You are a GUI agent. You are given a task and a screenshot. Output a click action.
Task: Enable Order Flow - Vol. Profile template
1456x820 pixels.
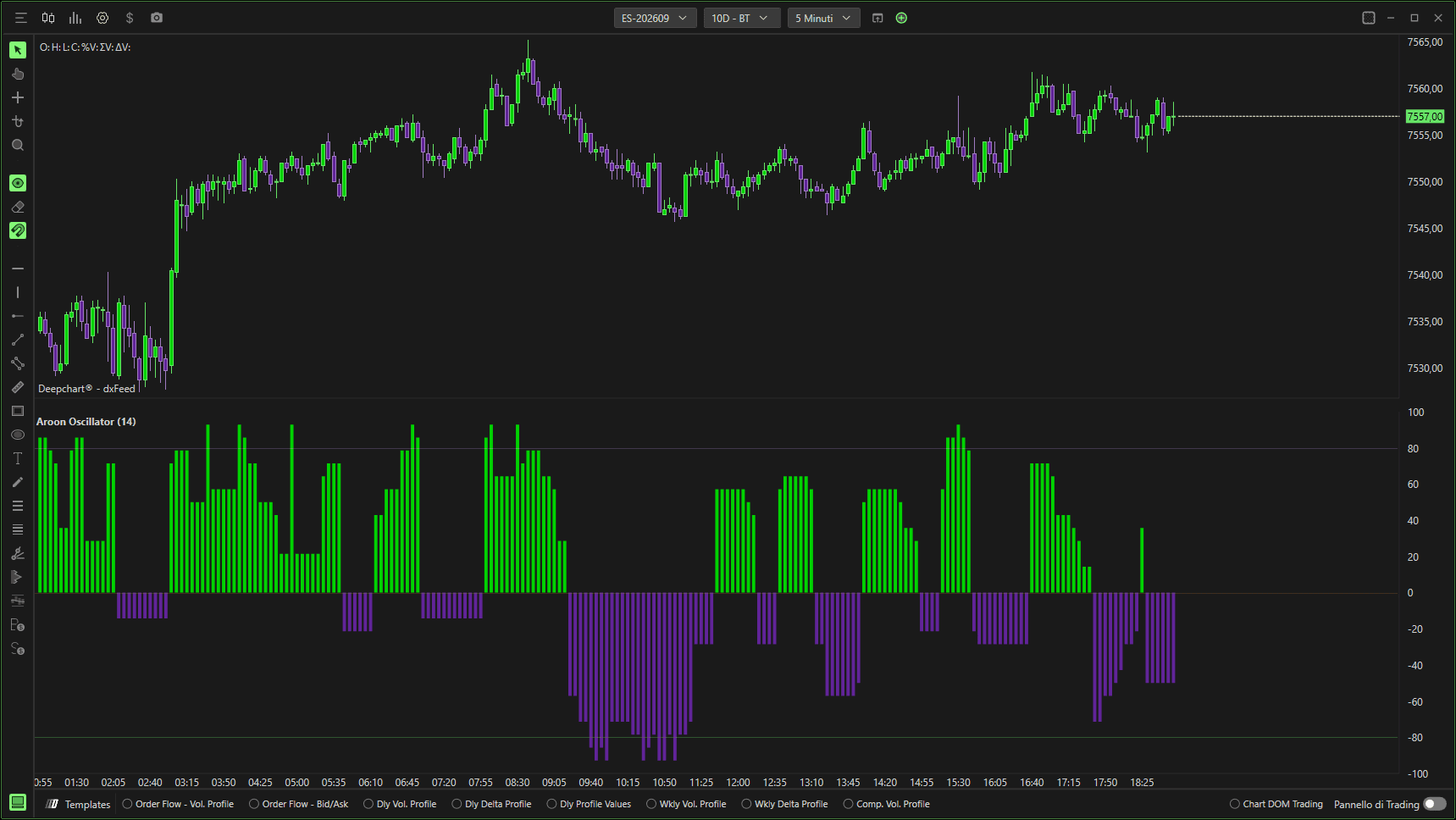pyautogui.click(x=178, y=804)
